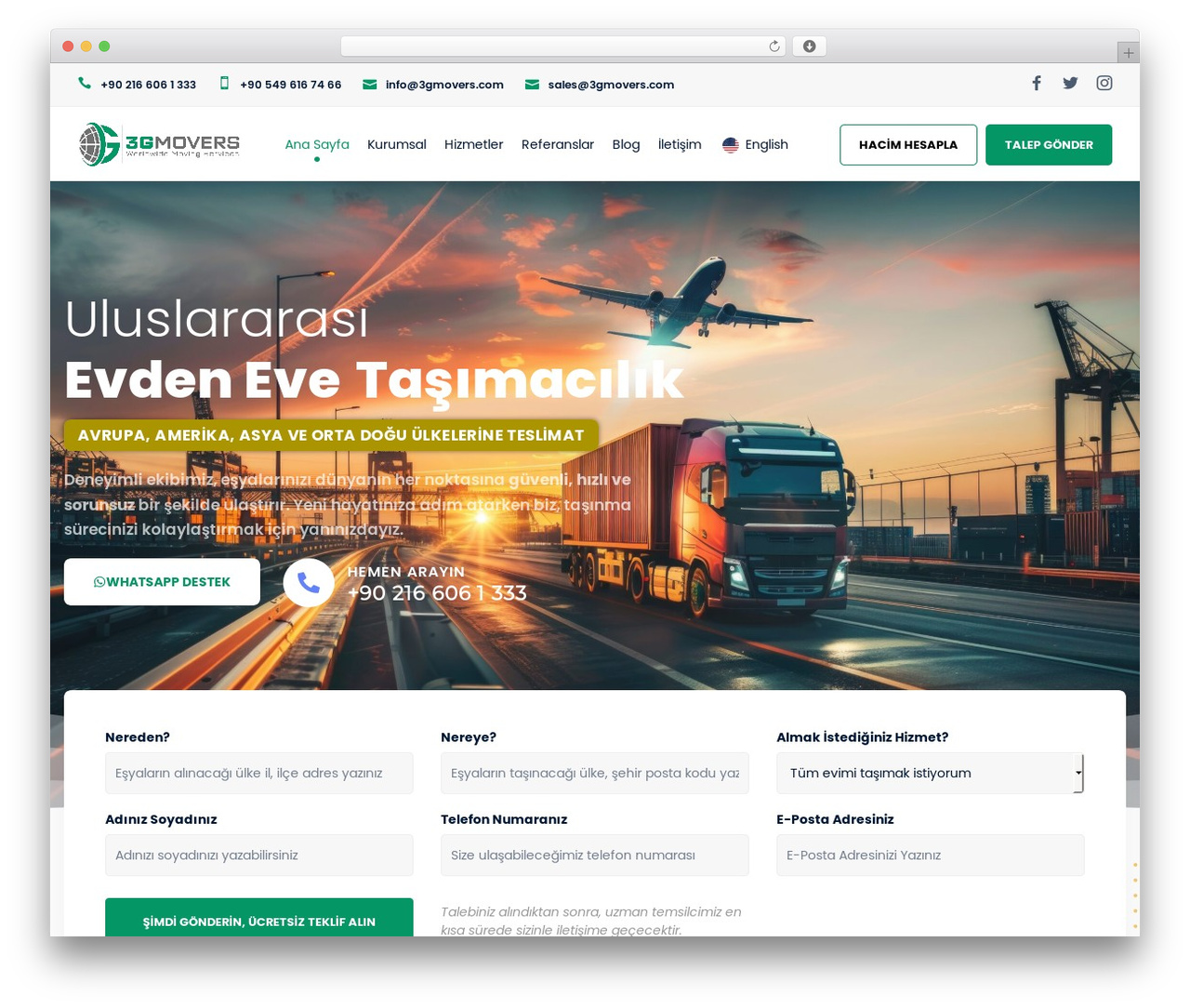Image resolution: width=1190 pixels, height=1008 pixels.
Task: Switch language to English
Action: (756, 144)
